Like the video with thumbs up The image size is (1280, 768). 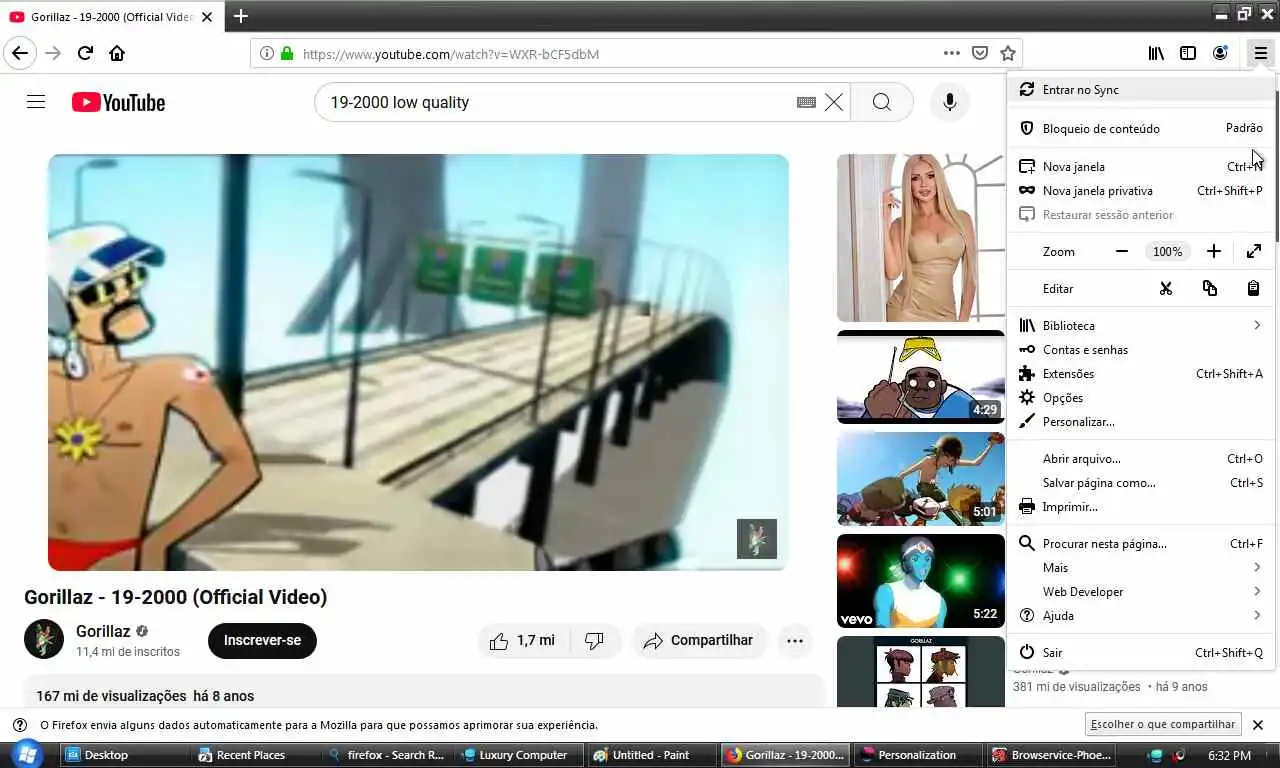(x=523, y=640)
